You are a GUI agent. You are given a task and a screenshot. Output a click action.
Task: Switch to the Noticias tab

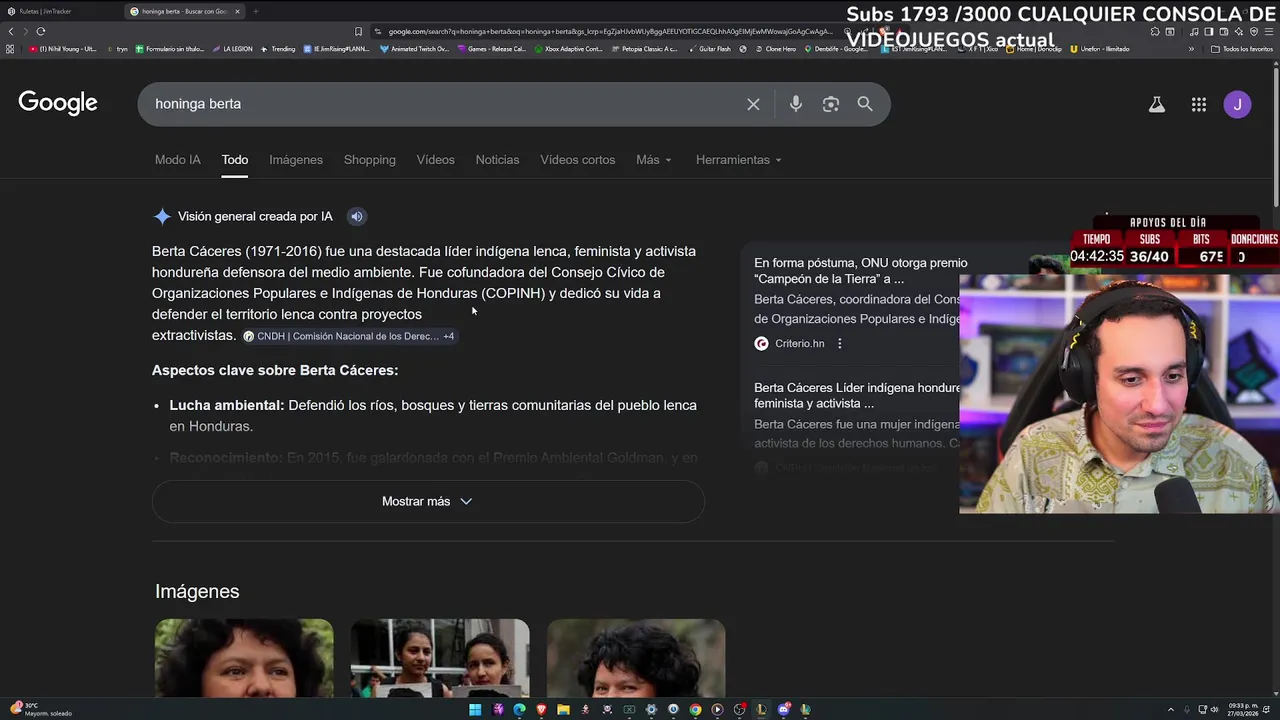(497, 160)
